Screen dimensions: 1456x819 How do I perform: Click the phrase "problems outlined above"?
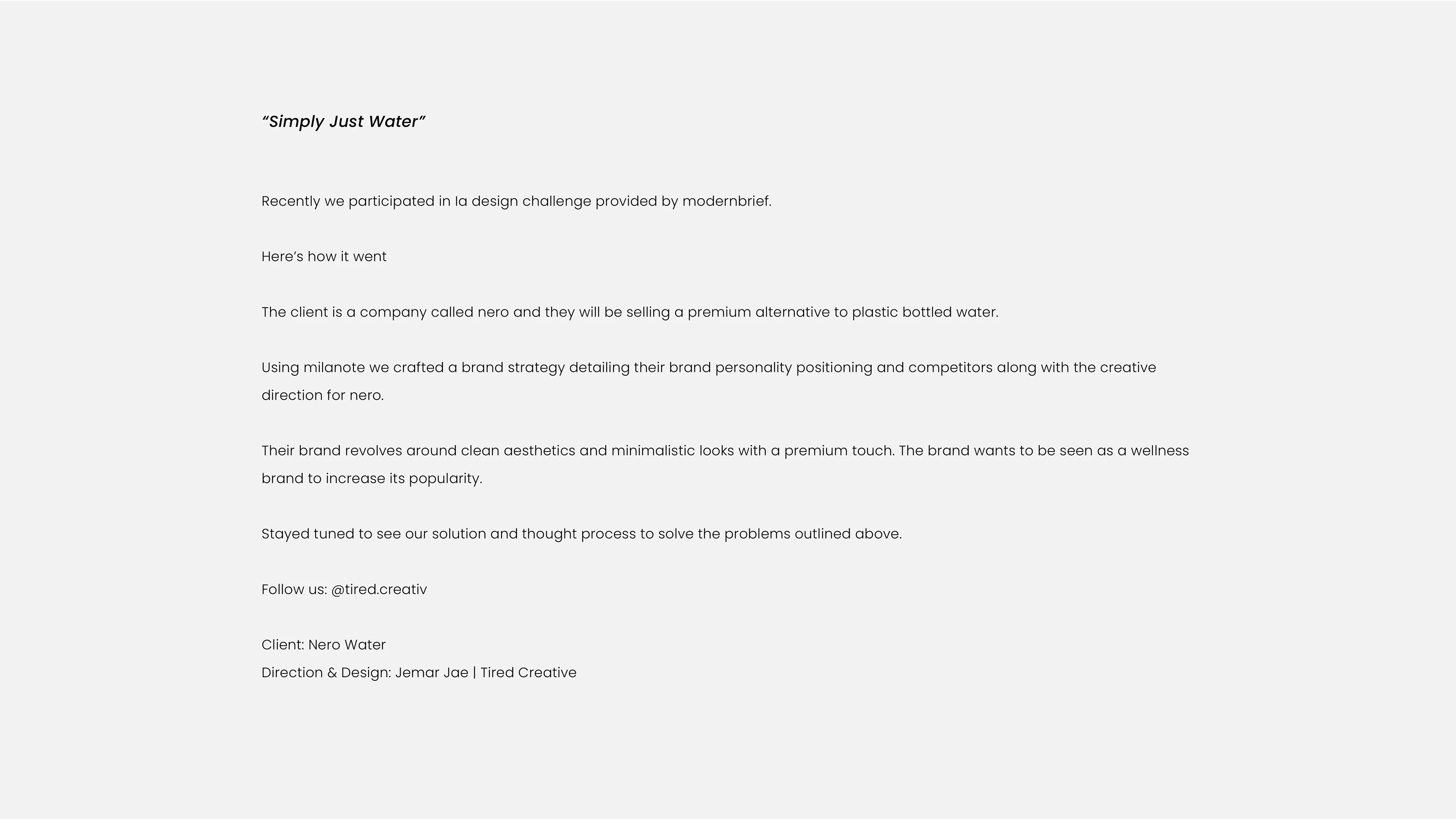coord(812,534)
